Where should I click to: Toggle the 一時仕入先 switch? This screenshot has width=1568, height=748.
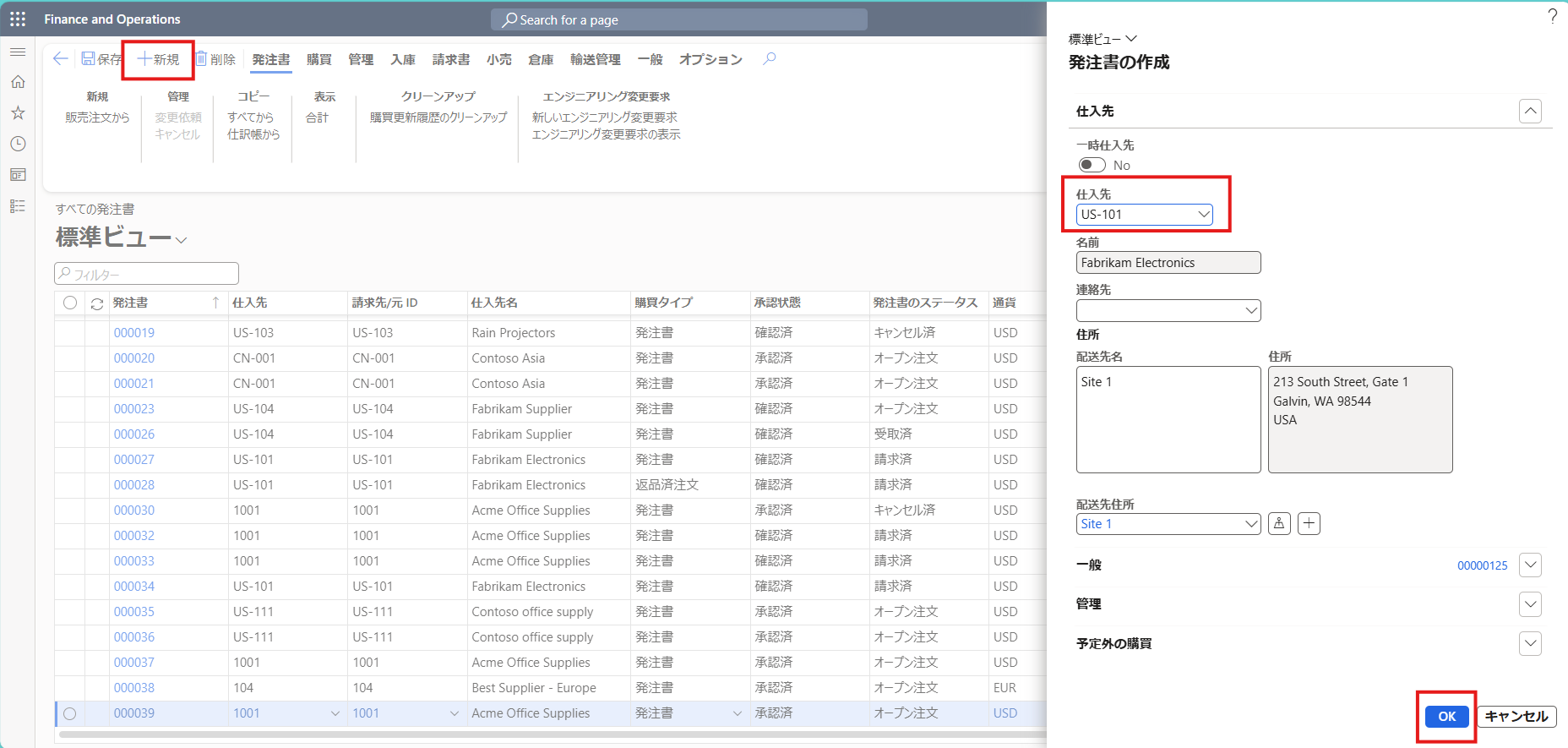coord(1092,165)
